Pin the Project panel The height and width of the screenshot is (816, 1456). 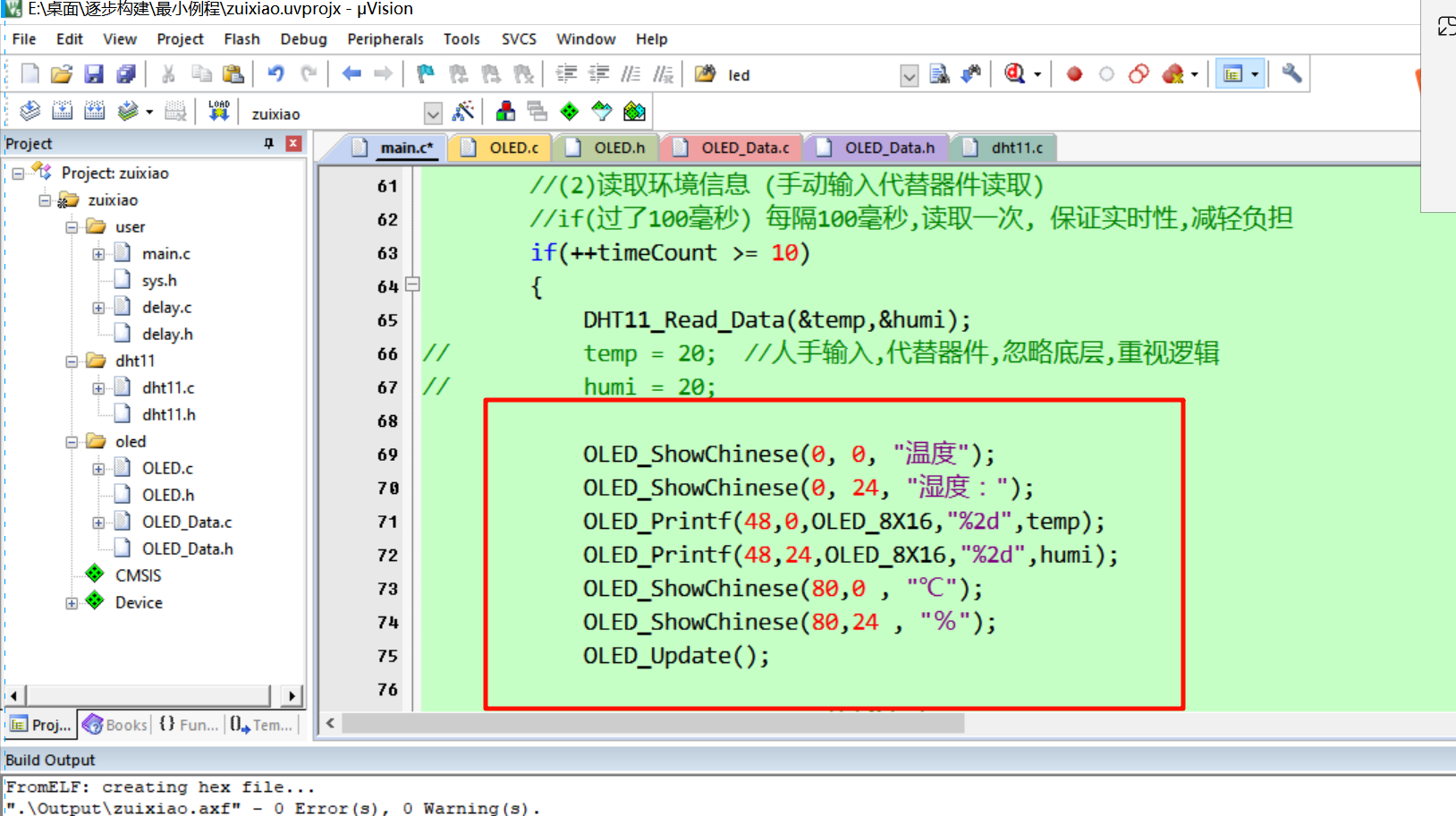pyautogui.click(x=268, y=143)
